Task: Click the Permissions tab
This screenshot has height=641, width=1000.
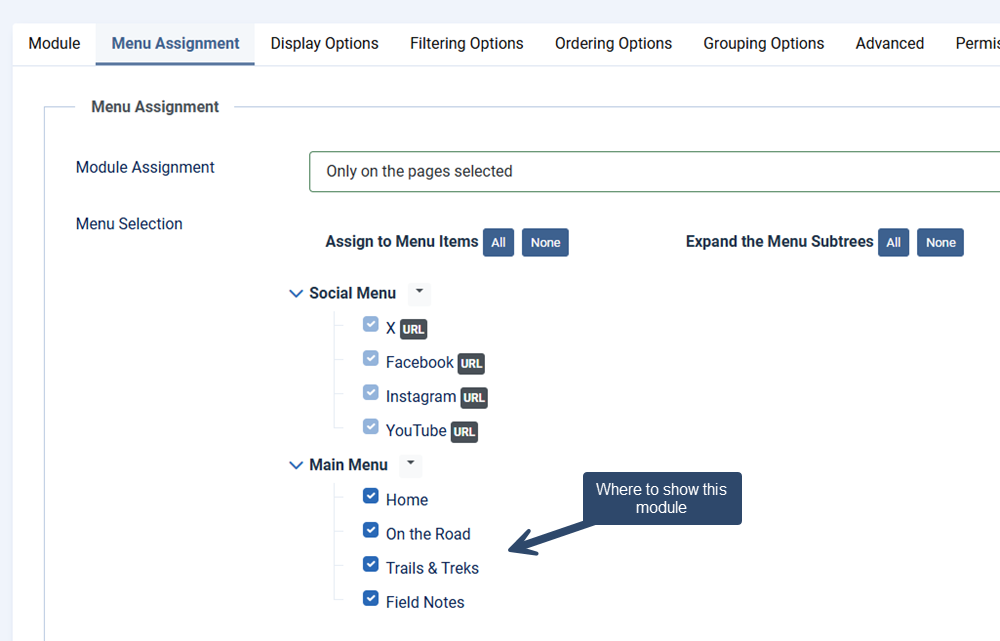Action: pos(978,43)
